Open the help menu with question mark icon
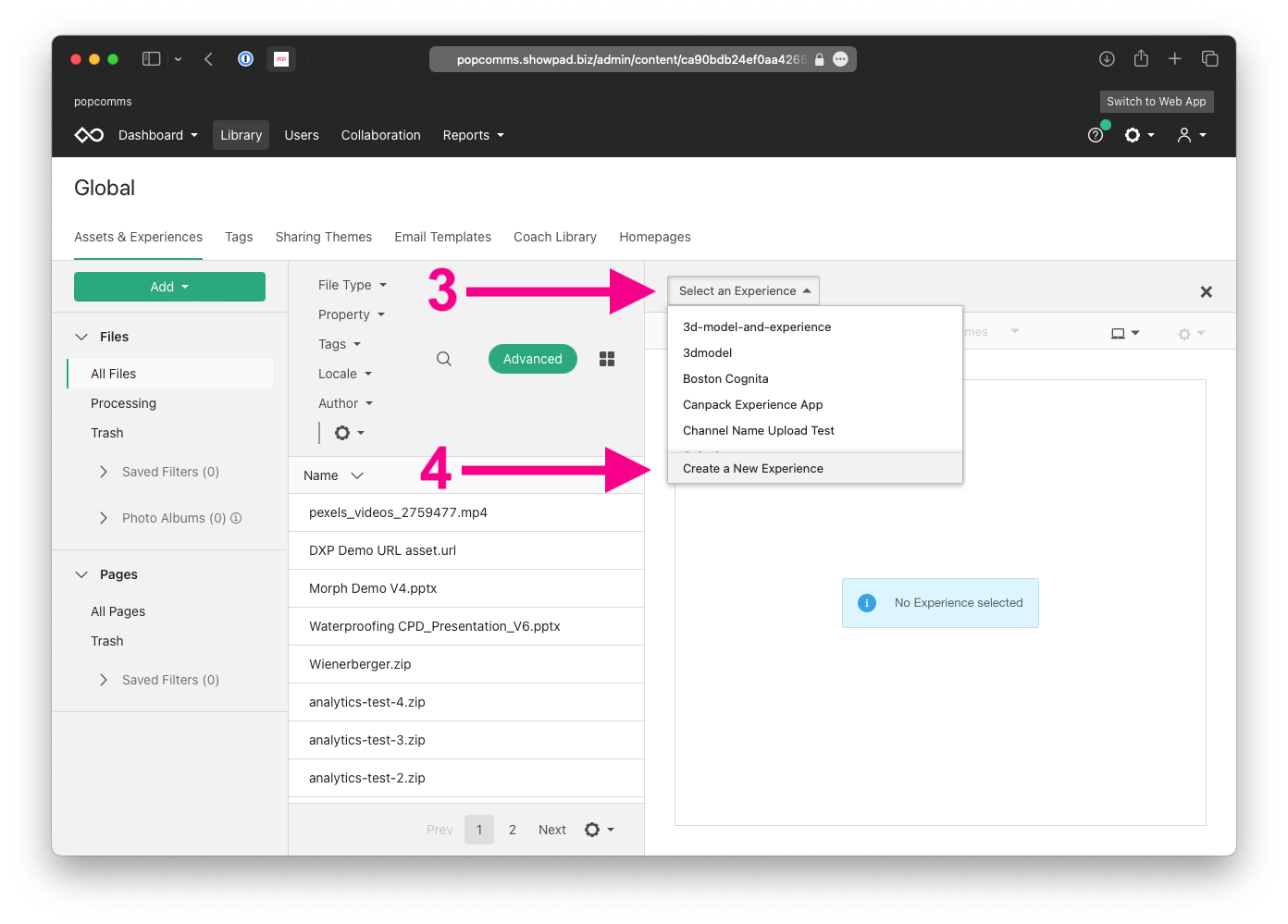This screenshot has height=924, width=1288. point(1096,134)
